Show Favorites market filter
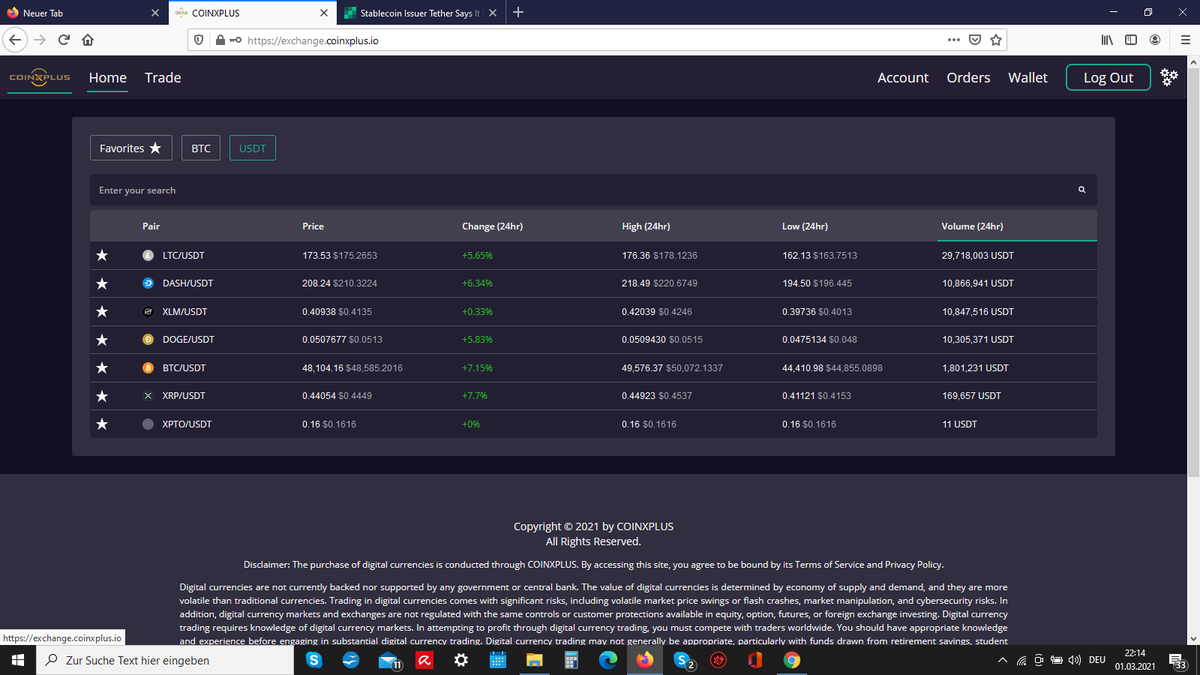This screenshot has height=675, width=1200. coord(131,148)
